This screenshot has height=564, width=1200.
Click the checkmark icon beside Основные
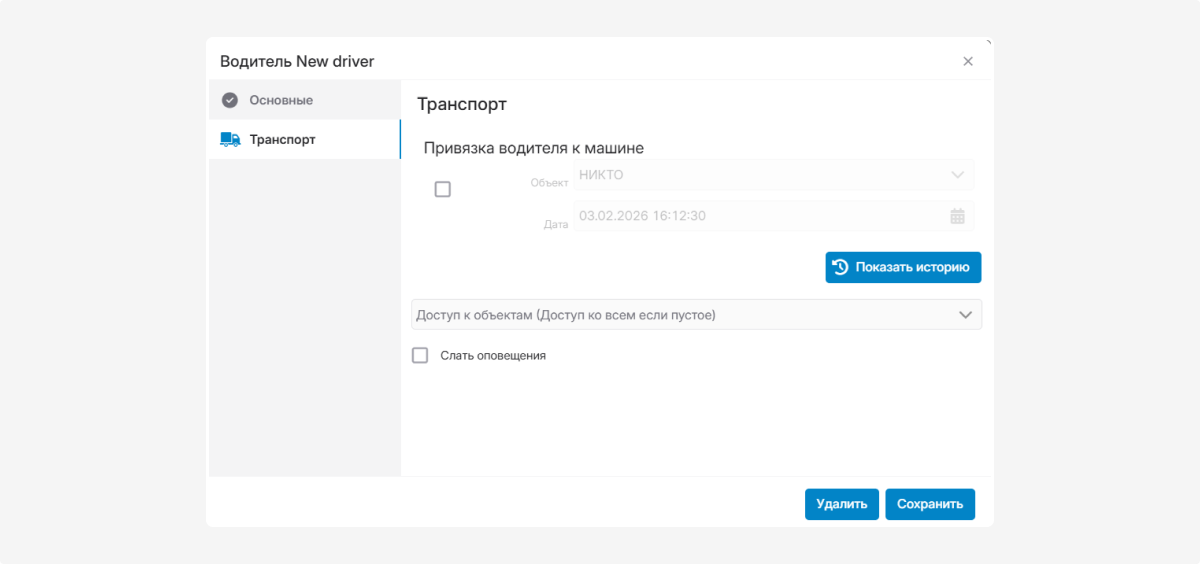[x=230, y=100]
